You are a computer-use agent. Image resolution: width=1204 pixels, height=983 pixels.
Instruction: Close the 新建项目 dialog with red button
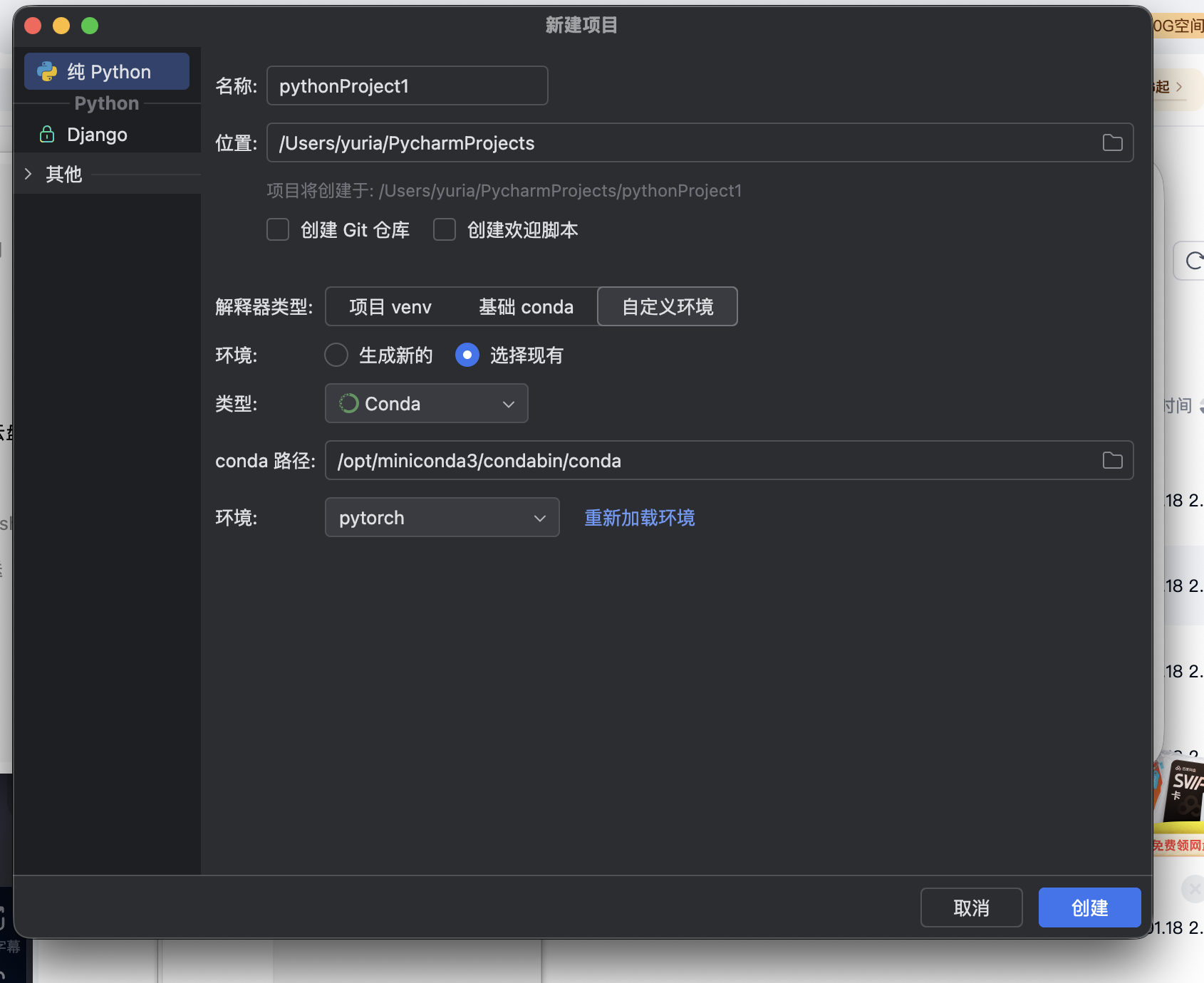click(x=33, y=26)
